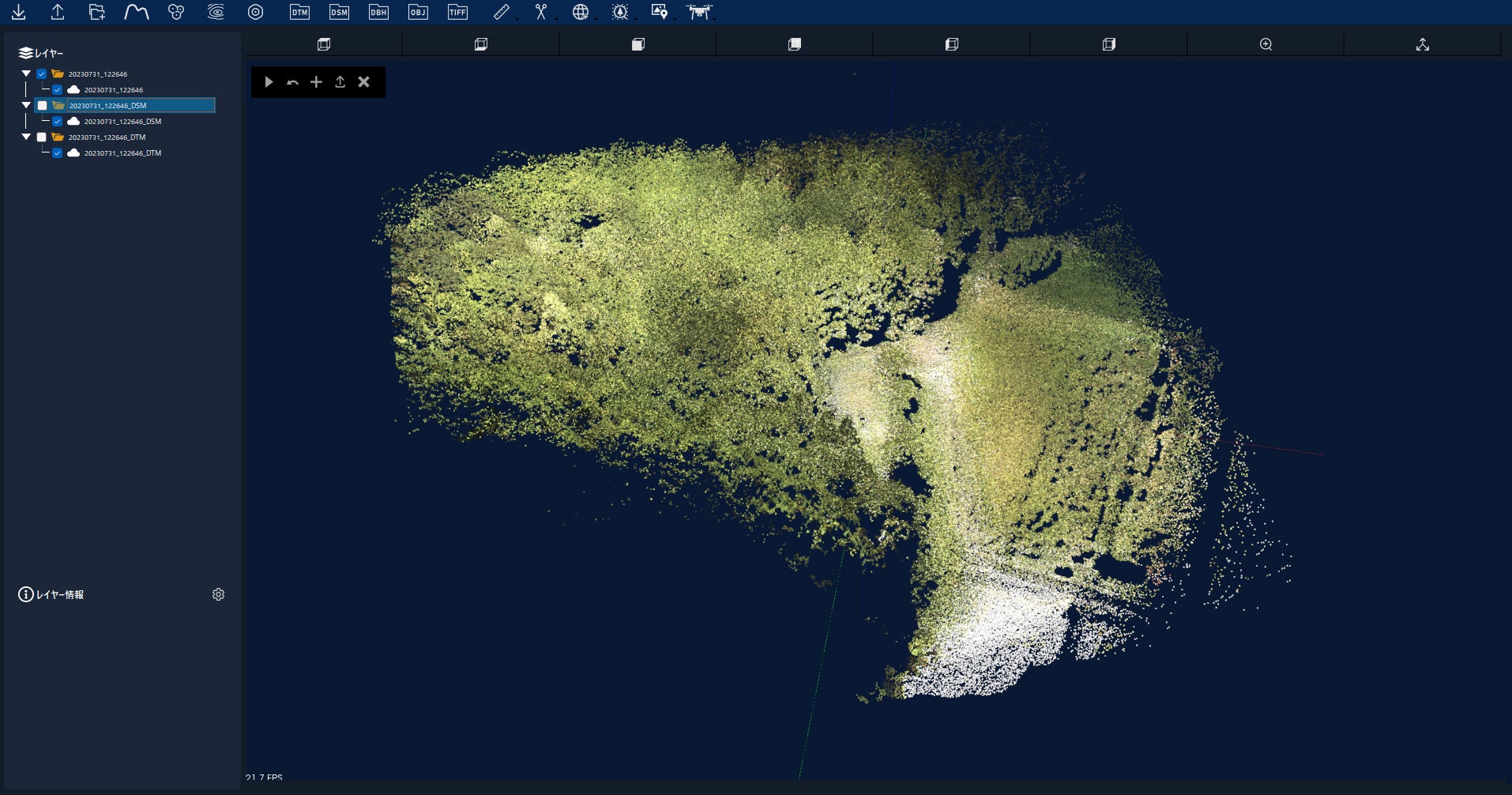This screenshot has width=1512, height=795.
Task: Click the TIFF export icon
Action: coord(457,12)
